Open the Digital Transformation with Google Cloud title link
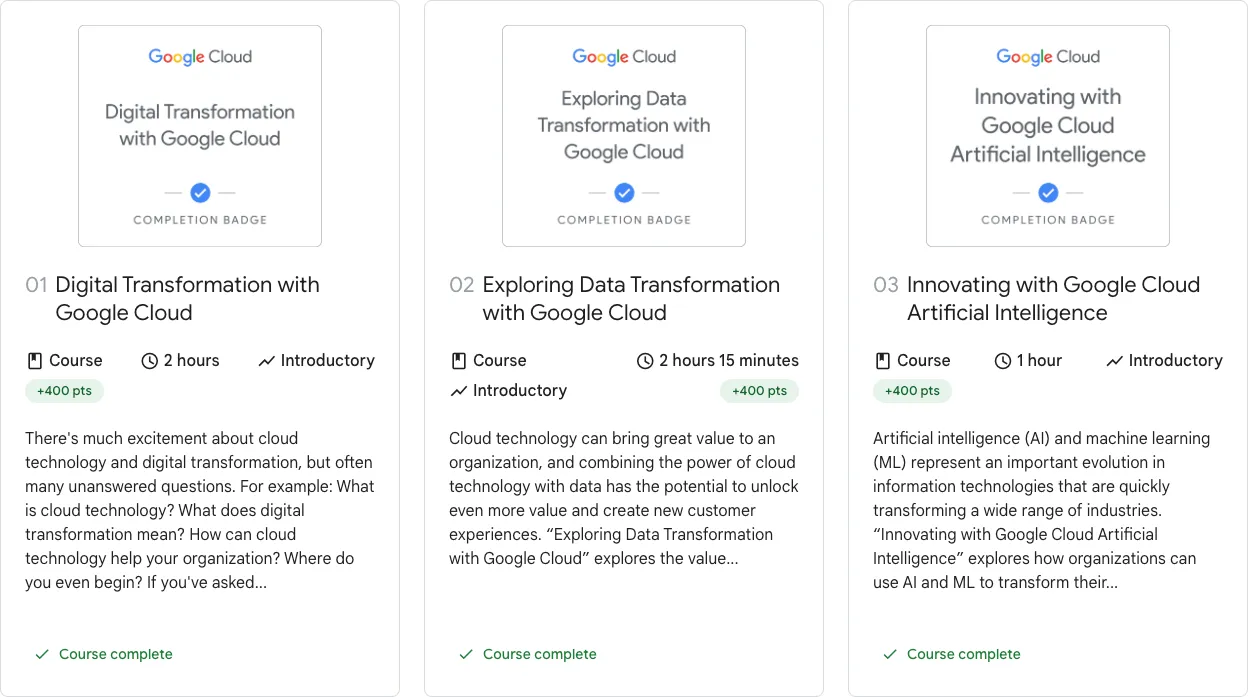 coord(188,298)
